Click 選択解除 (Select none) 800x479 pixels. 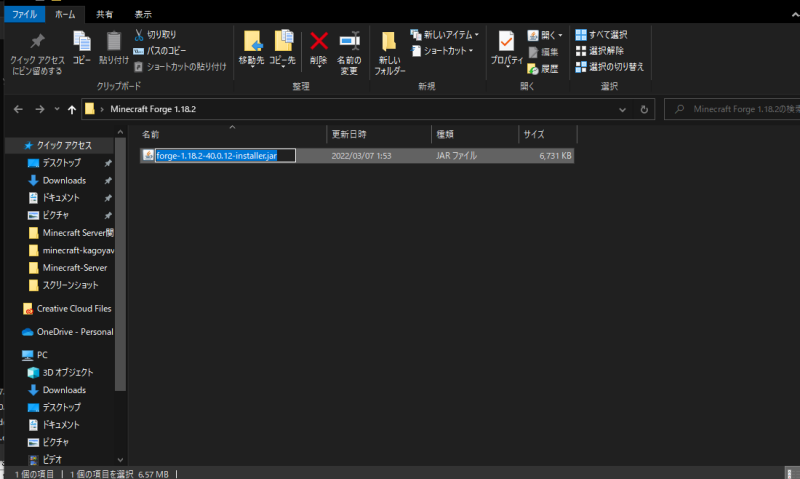coord(599,51)
